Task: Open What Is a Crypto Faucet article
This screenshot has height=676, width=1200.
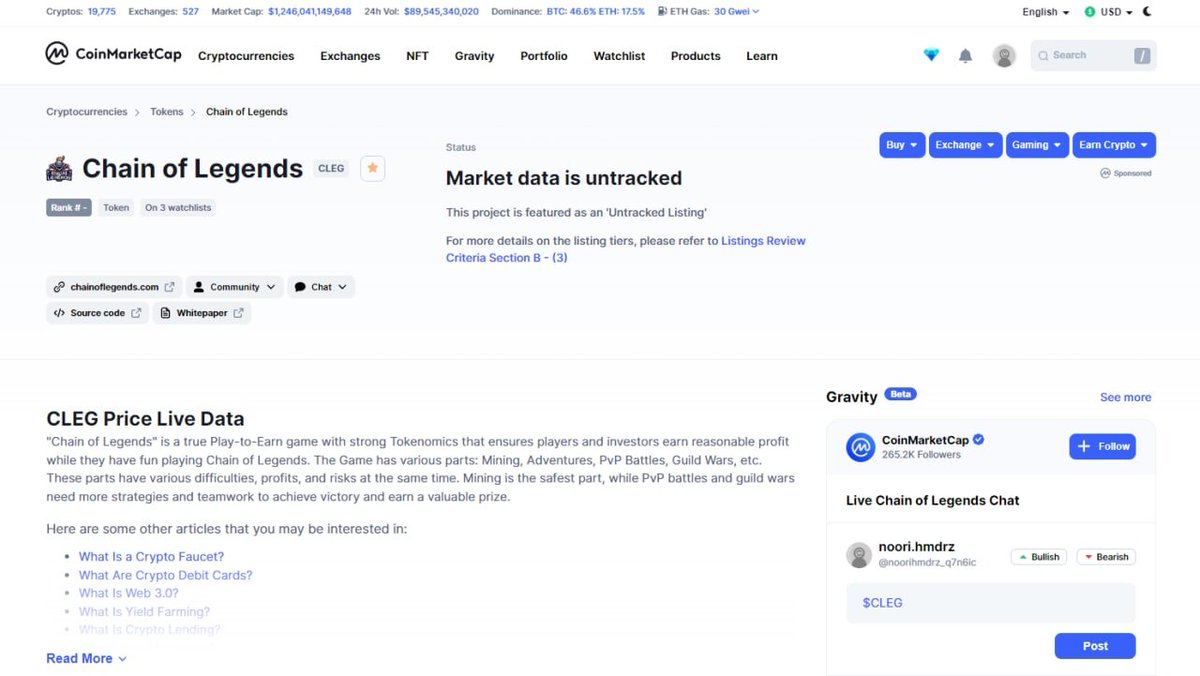Action: [x=151, y=557]
